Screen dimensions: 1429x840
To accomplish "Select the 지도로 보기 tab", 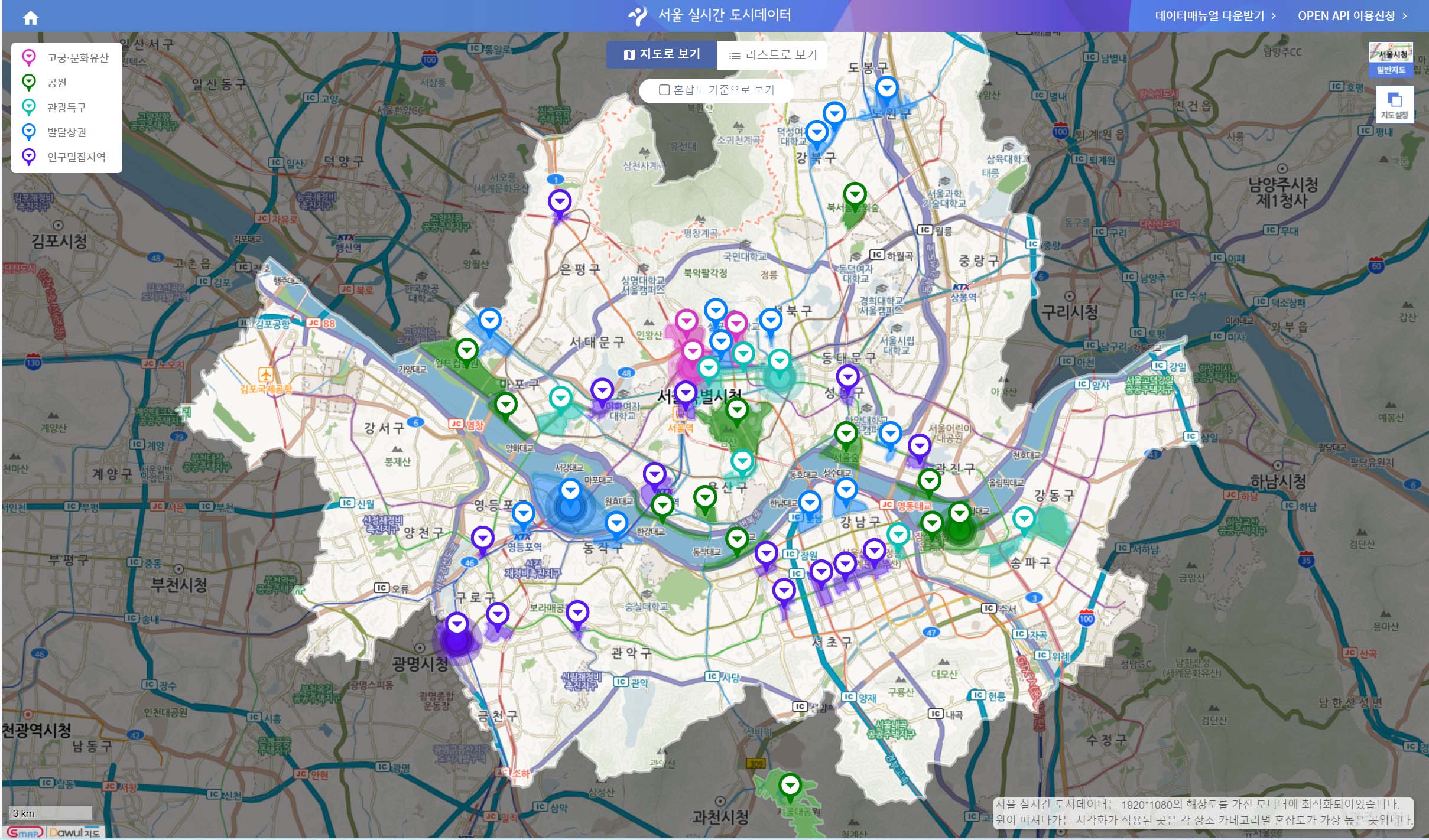I will (661, 55).
